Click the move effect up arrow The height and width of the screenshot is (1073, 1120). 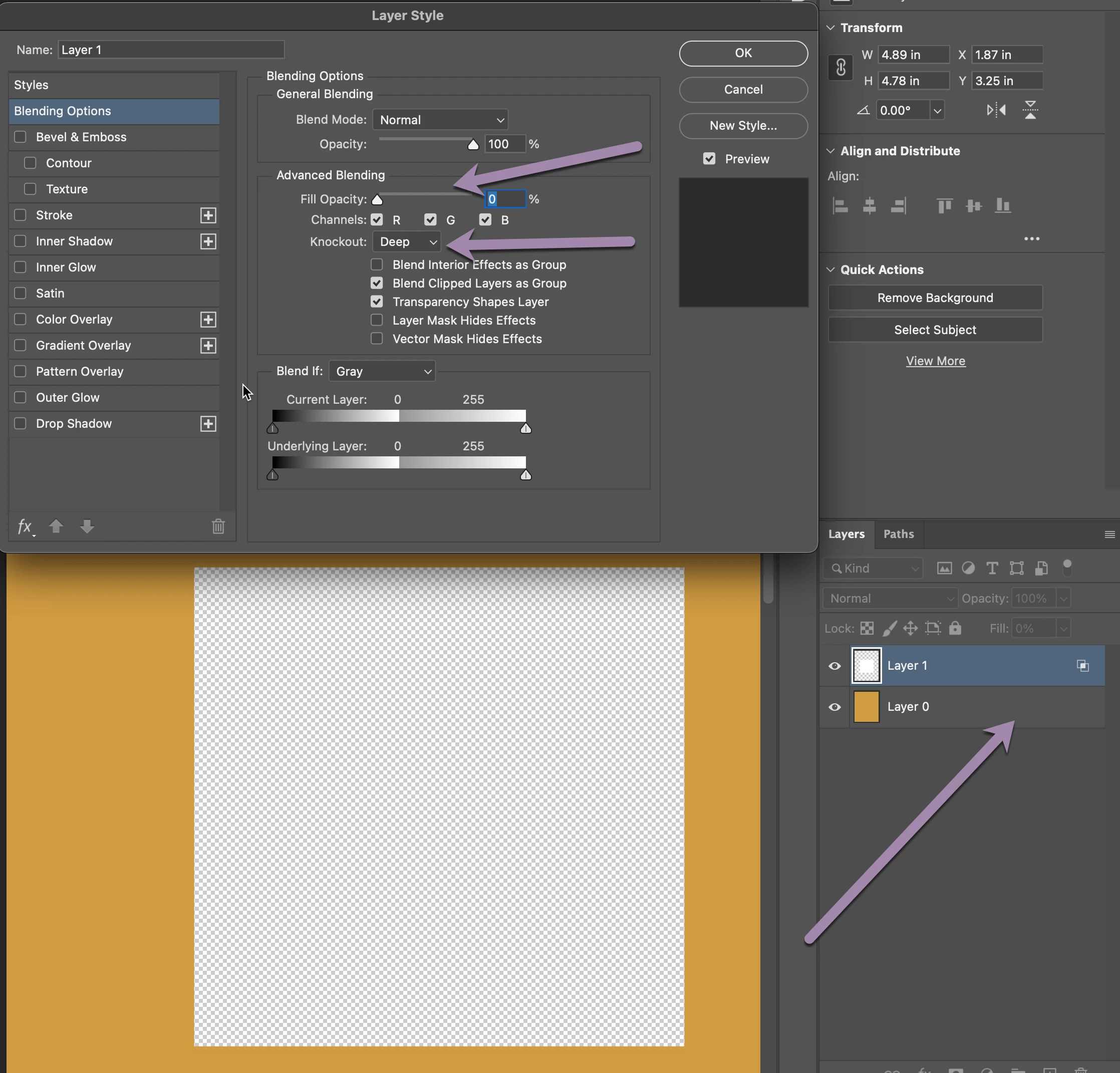tap(56, 525)
